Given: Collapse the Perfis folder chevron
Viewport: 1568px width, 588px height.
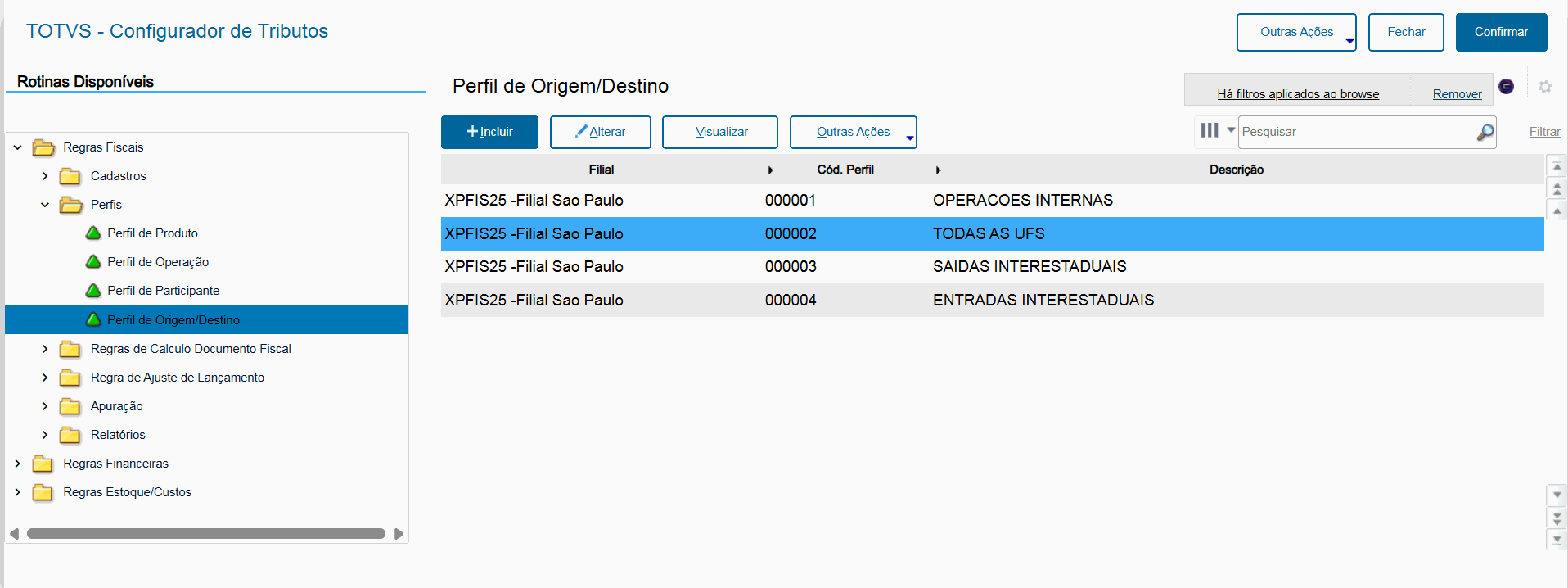Looking at the screenshot, I should 45,205.
